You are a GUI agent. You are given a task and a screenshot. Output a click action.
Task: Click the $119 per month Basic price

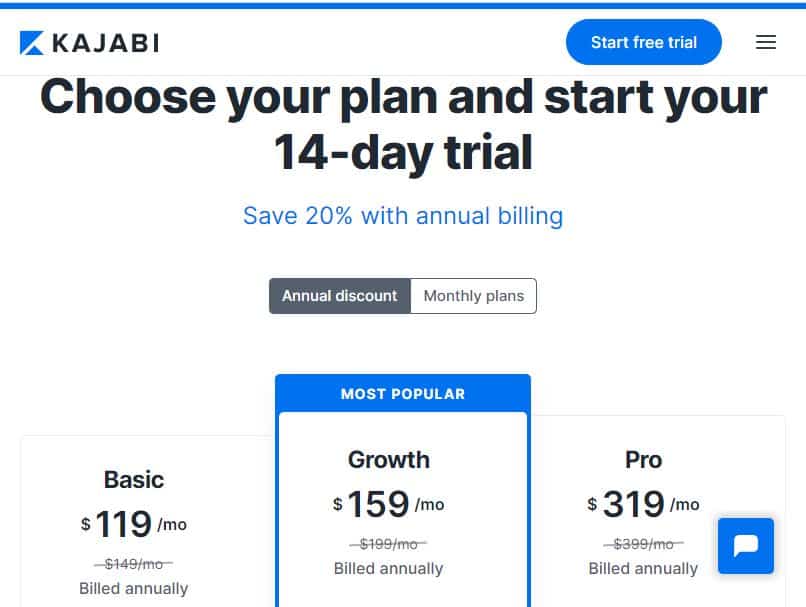[x=134, y=524]
